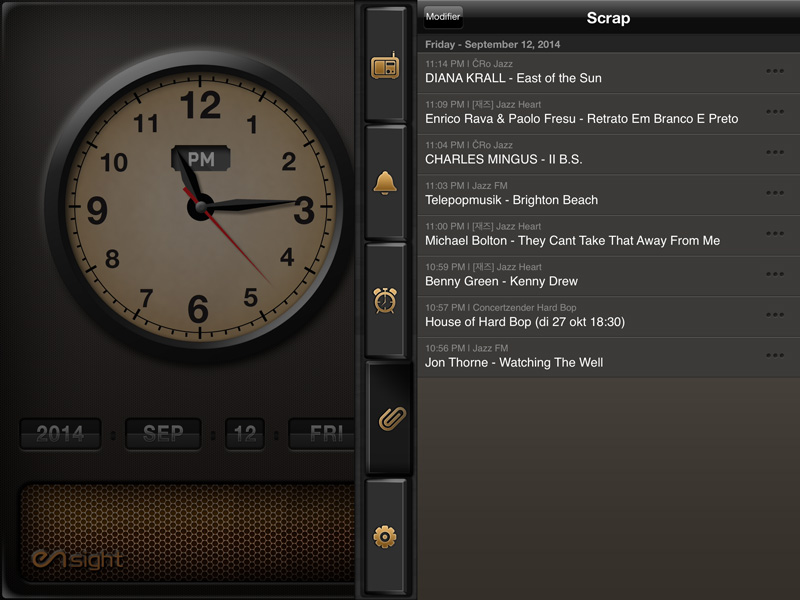The width and height of the screenshot is (800, 600).
Task: Click the Scrap title
Action: (x=608, y=18)
